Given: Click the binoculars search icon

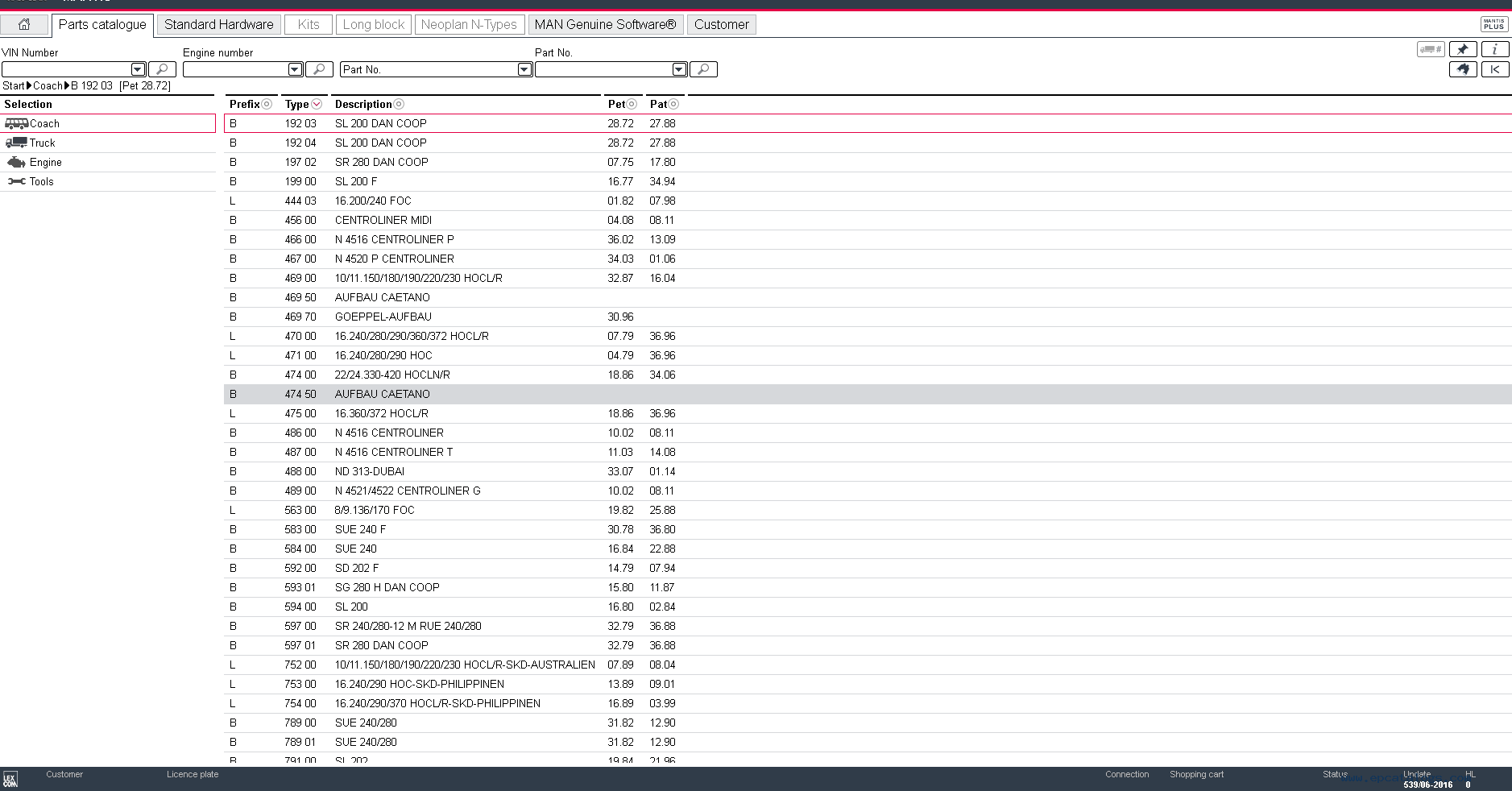Looking at the screenshot, I should click(1463, 69).
